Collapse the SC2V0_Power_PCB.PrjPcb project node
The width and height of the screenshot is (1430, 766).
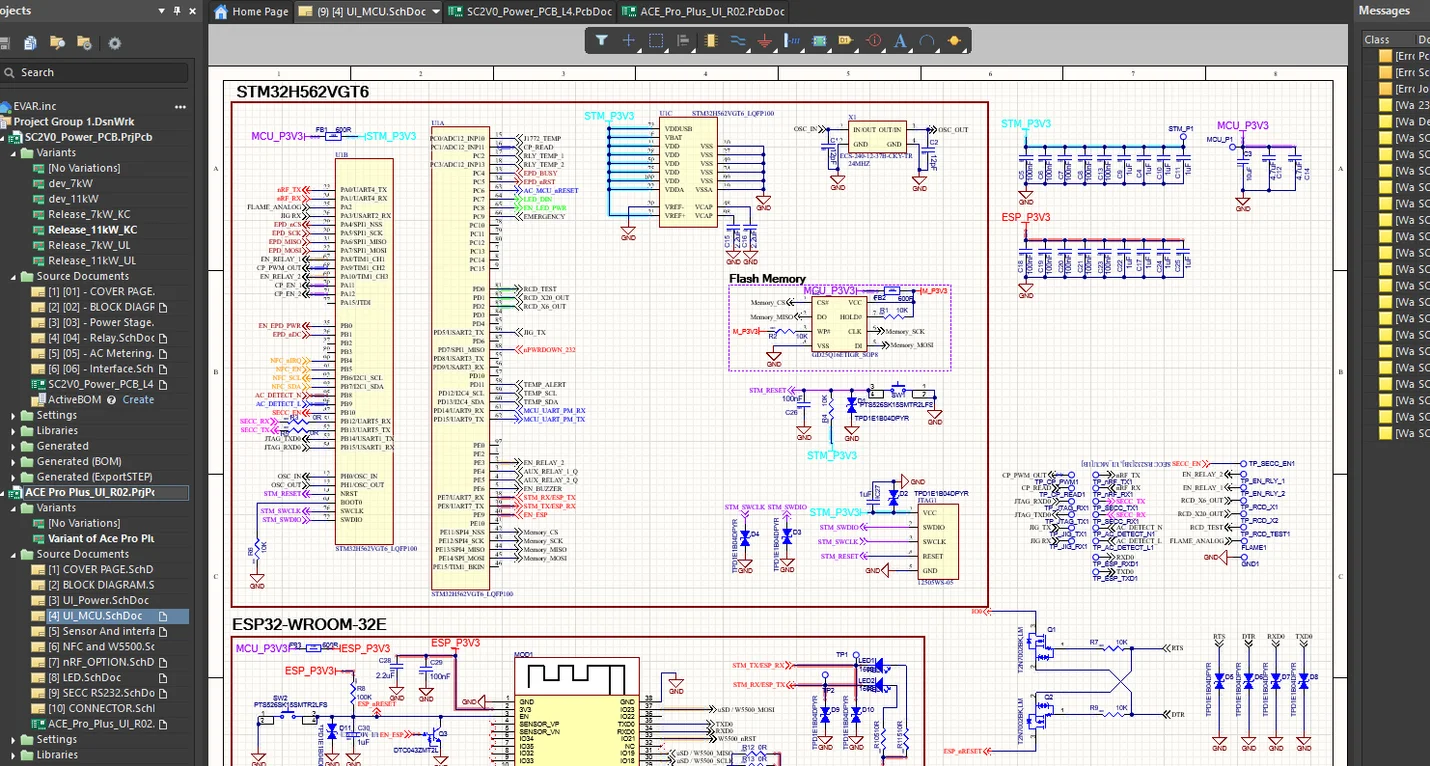[4, 137]
